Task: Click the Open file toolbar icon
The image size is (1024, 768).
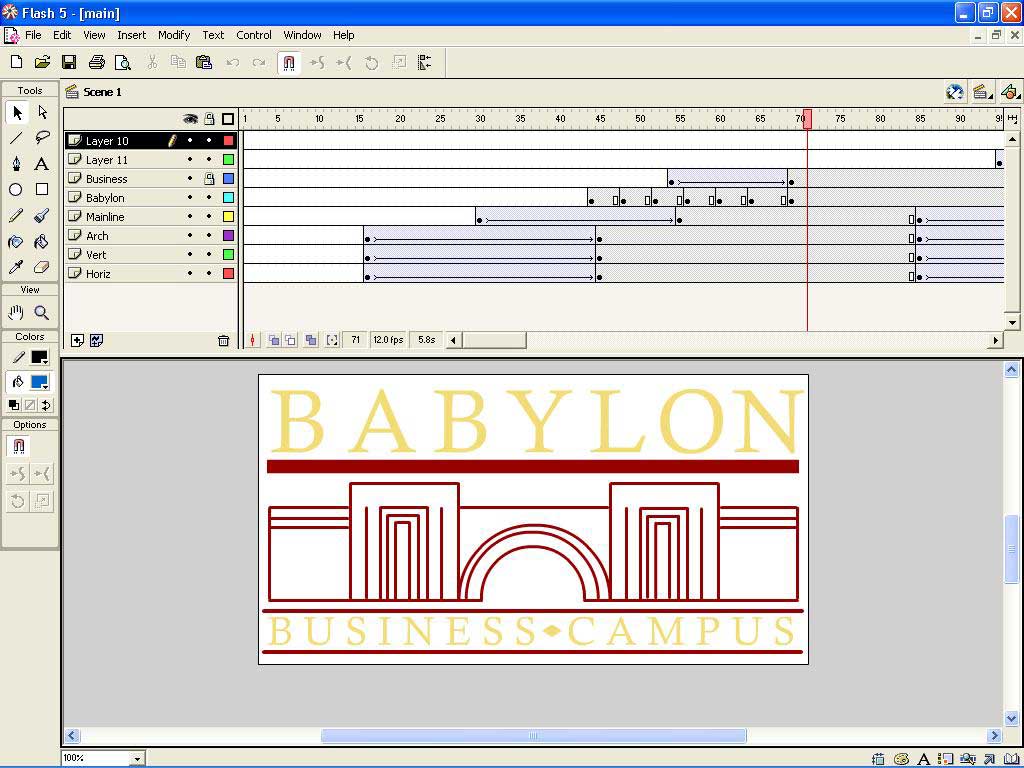Action: click(x=42, y=62)
